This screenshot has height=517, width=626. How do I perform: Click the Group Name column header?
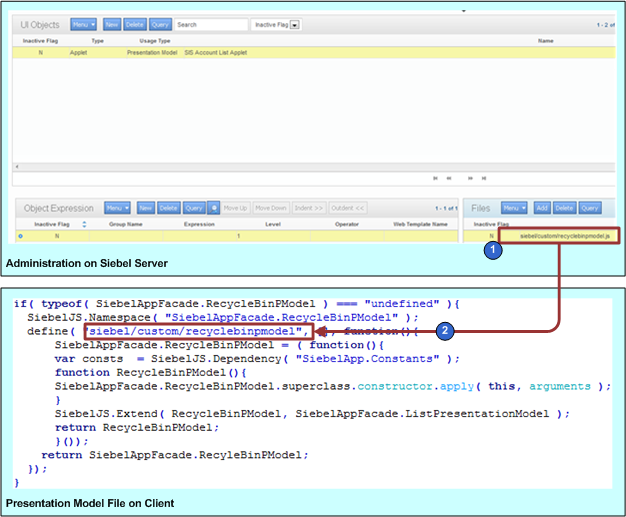pos(126,224)
